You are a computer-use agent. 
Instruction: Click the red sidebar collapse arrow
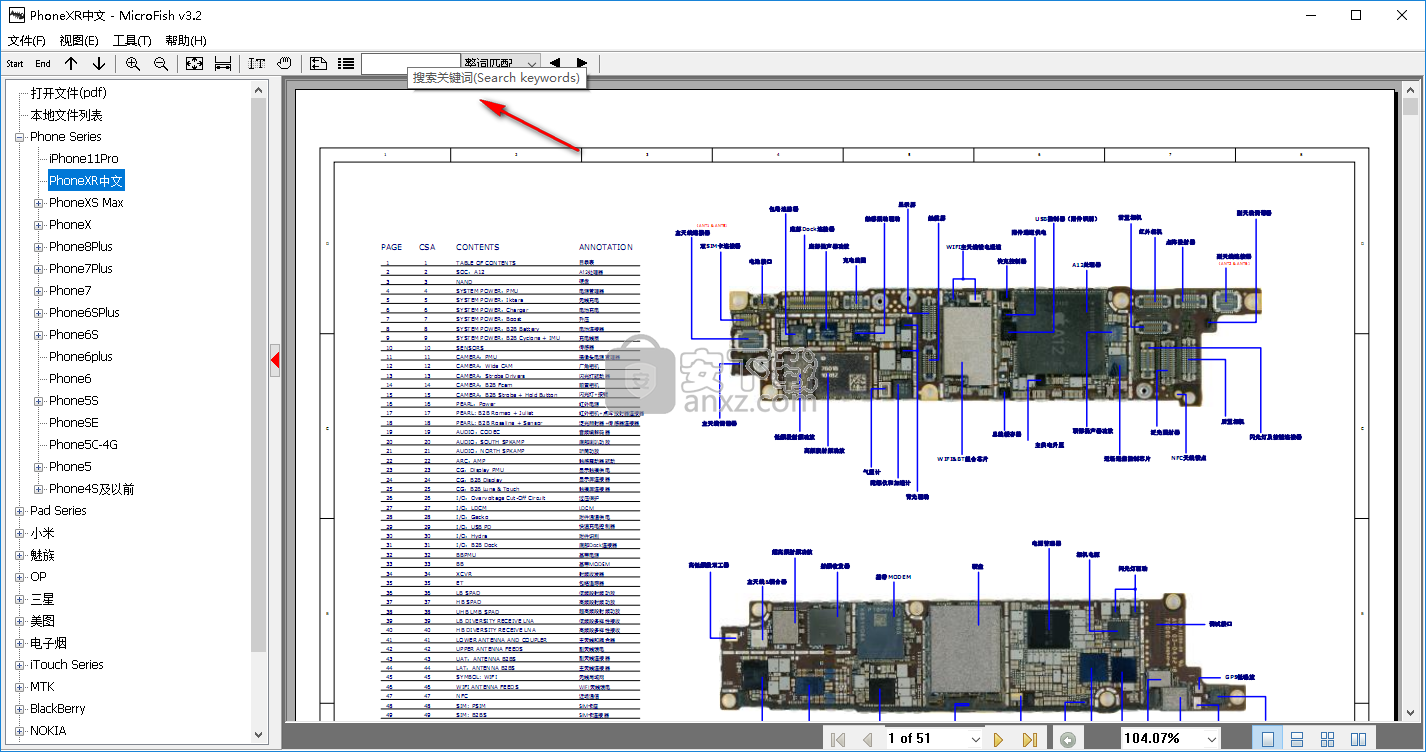tap(275, 361)
